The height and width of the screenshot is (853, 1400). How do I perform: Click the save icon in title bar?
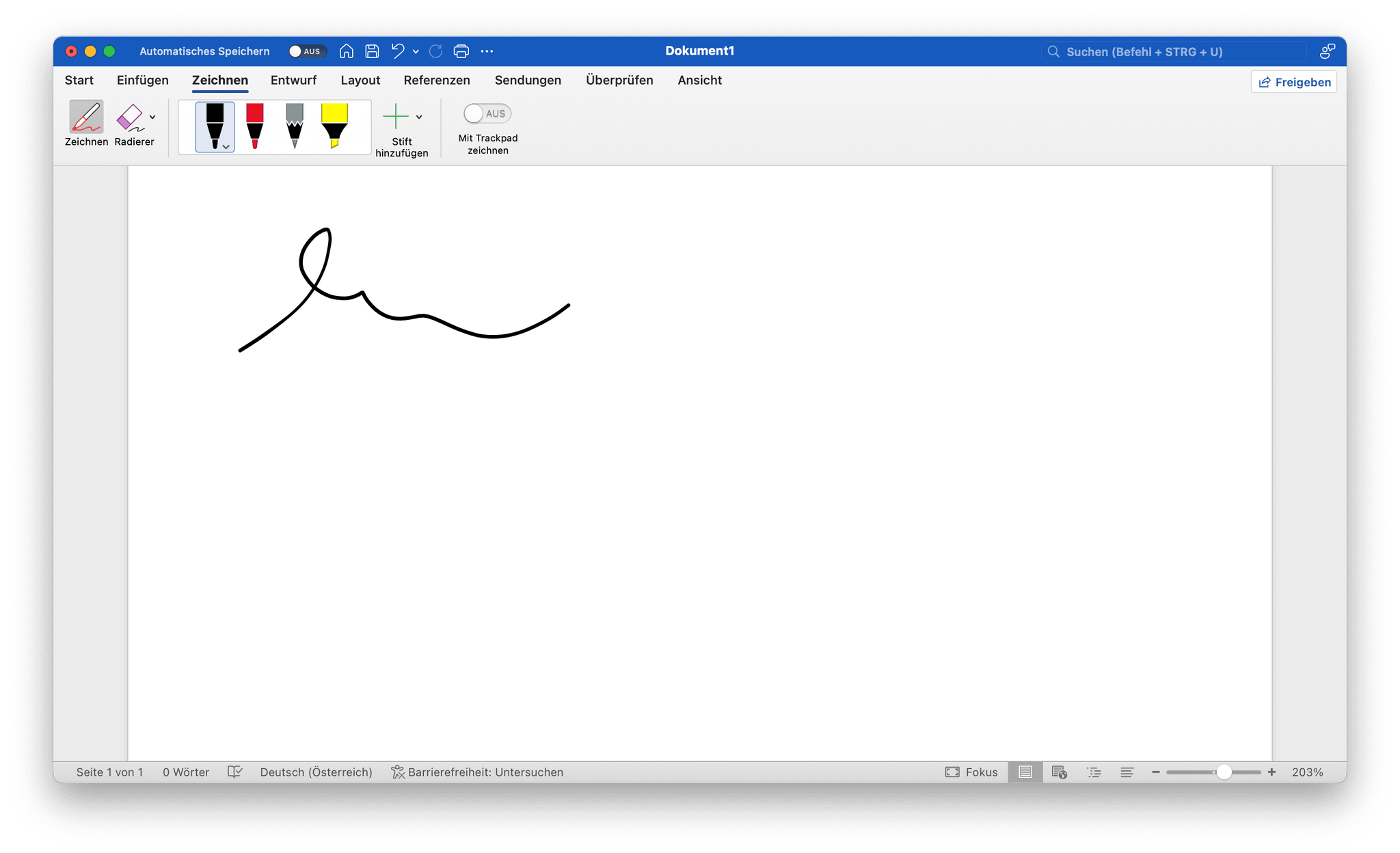coord(372,51)
